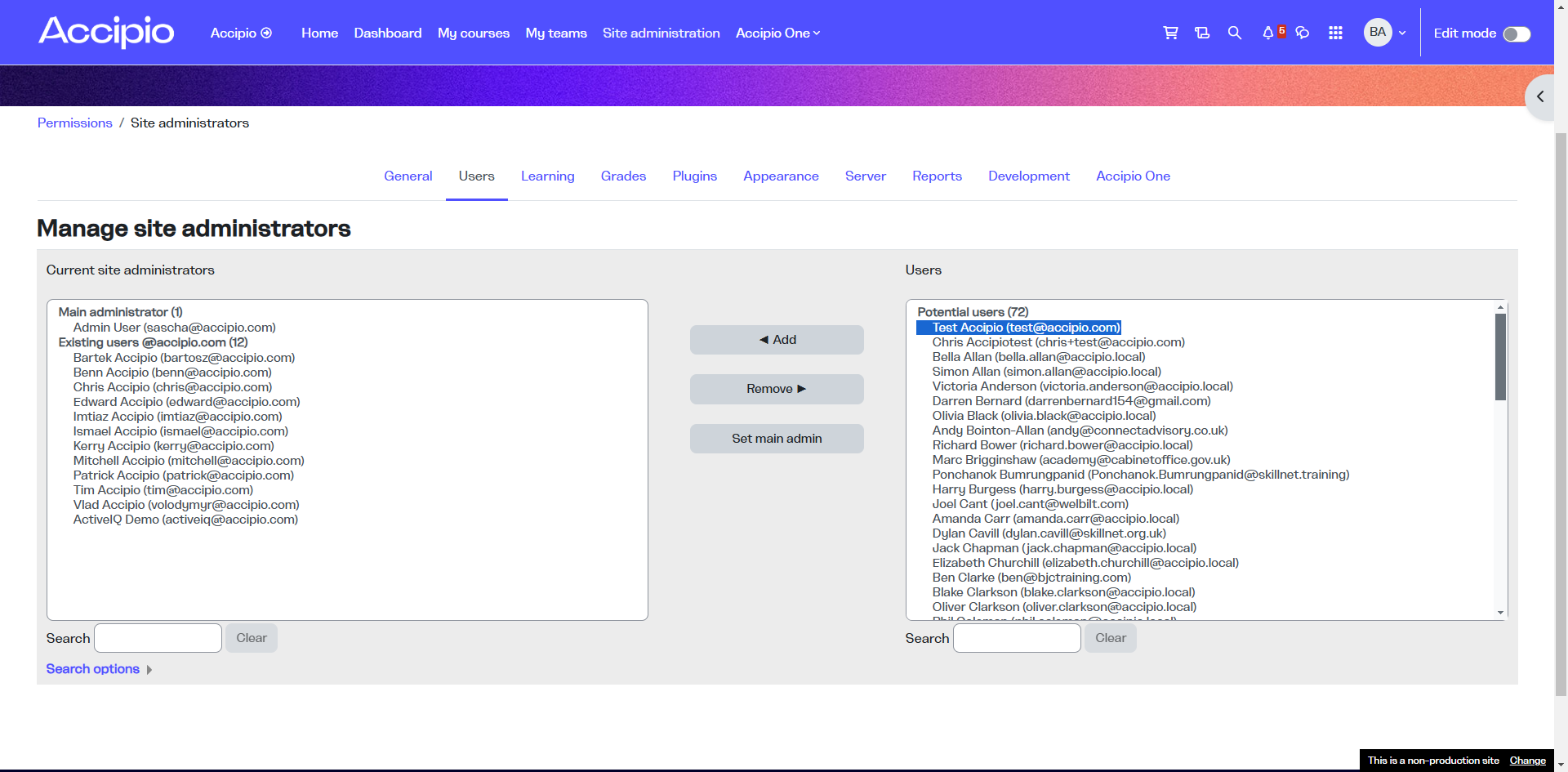Select Admin User (sascha@accipio.com)
Viewport: 1568px width, 772px height.
point(175,328)
